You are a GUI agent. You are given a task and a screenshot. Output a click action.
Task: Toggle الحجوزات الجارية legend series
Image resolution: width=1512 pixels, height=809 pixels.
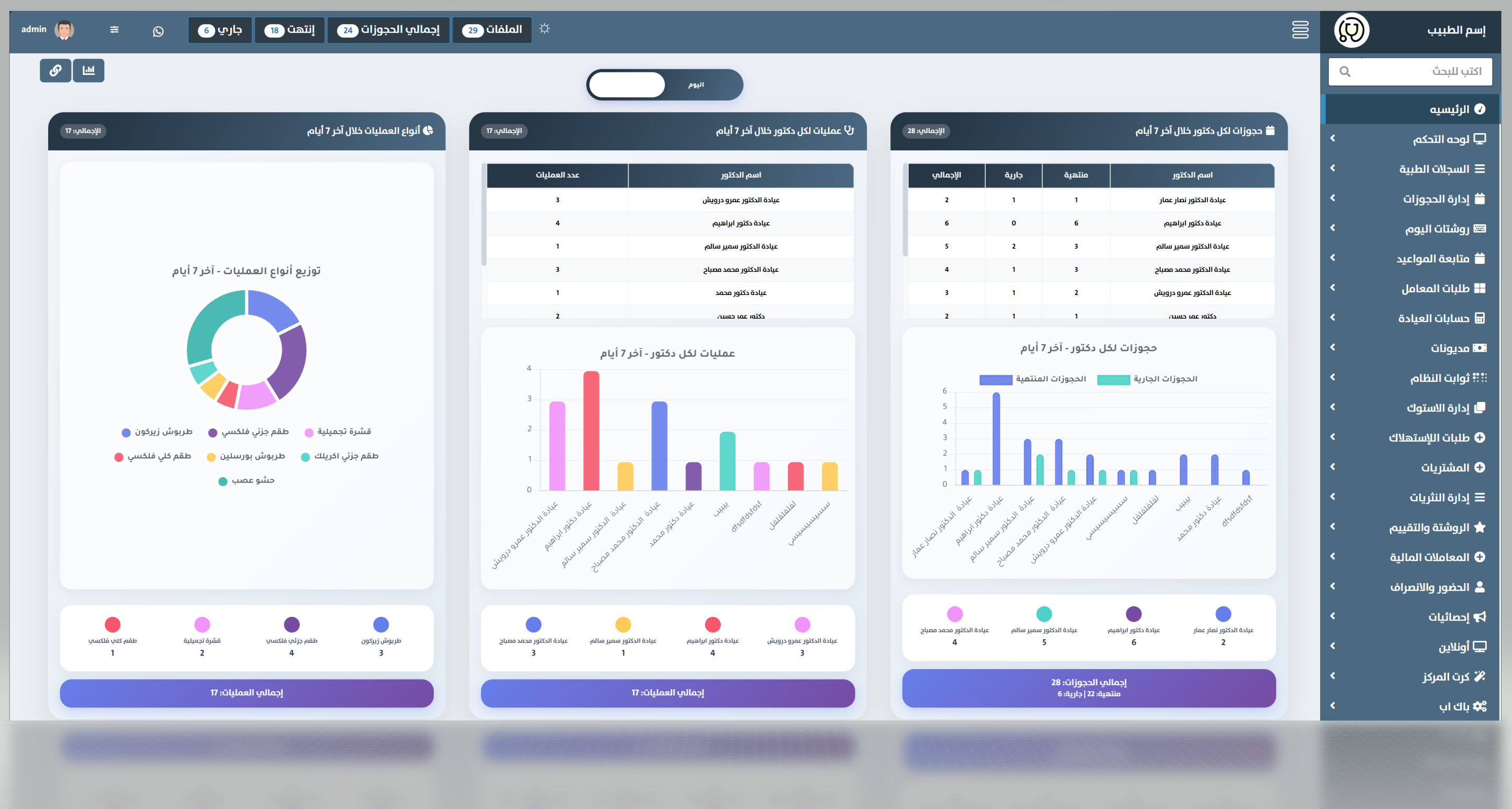(1147, 379)
